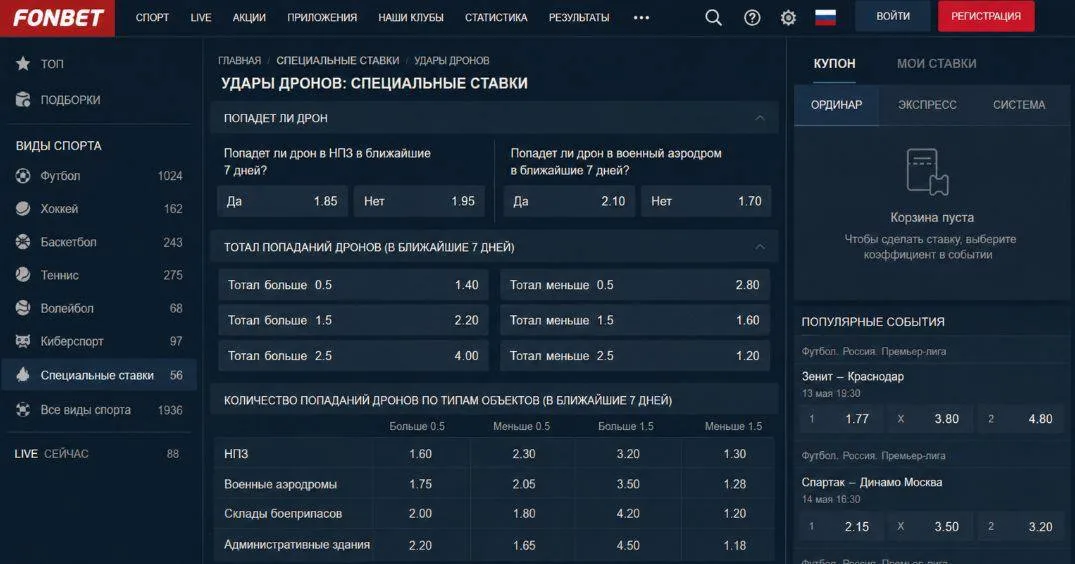Bet Да 1.85 on НПЗ strike

pyautogui.click(x=282, y=201)
